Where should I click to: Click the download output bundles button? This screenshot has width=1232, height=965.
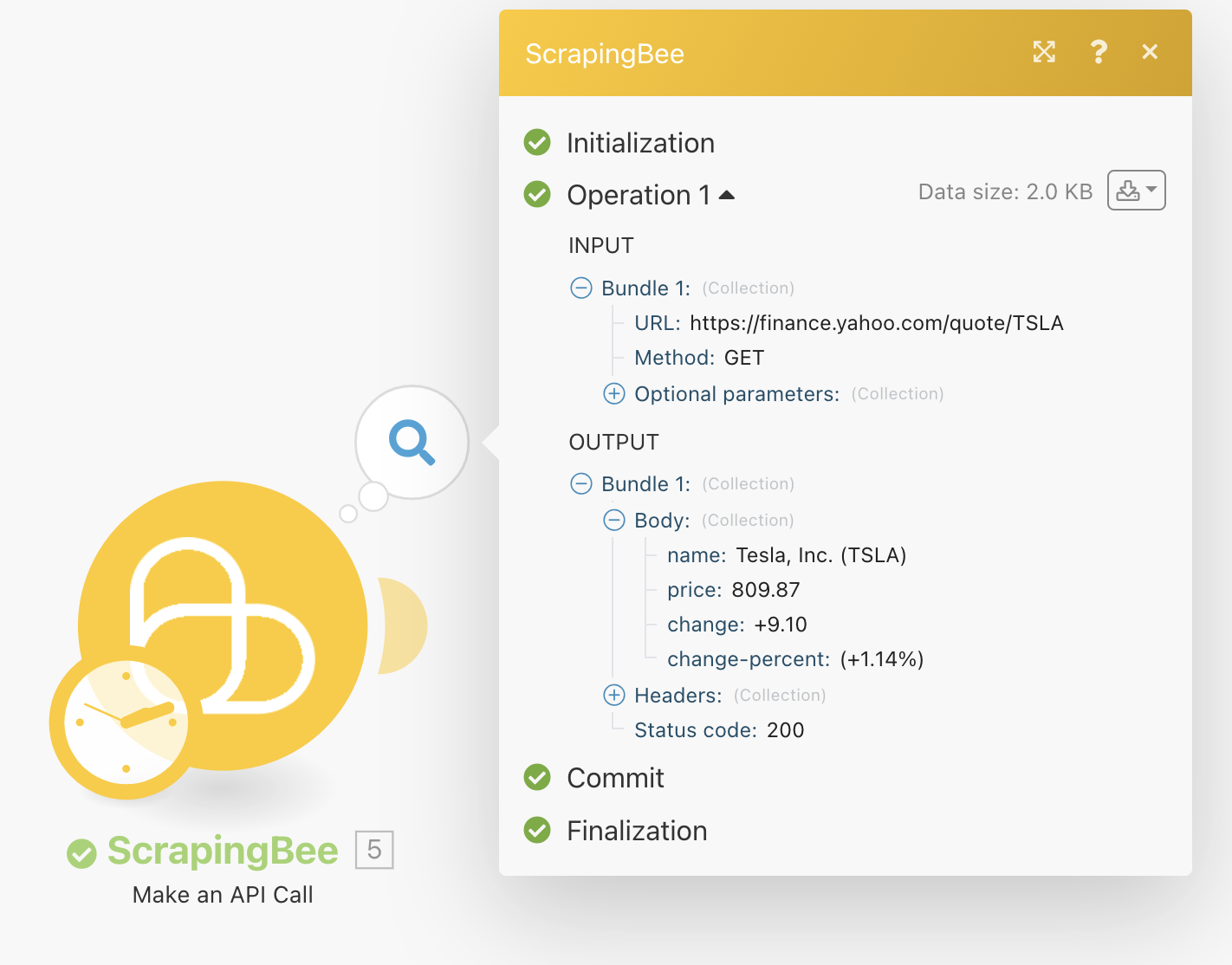pyautogui.click(x=1136, y=191)
